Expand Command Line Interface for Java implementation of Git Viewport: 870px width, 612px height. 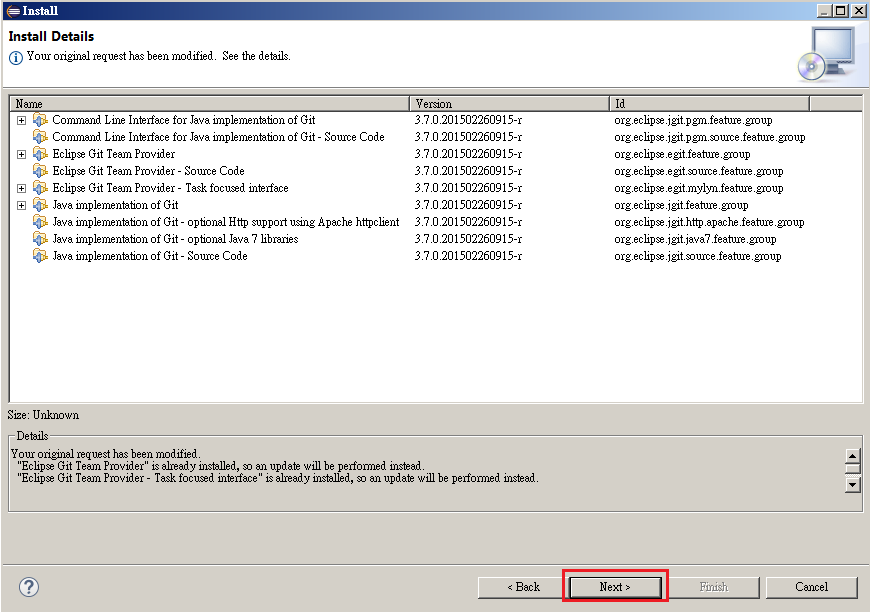[21, 120]
